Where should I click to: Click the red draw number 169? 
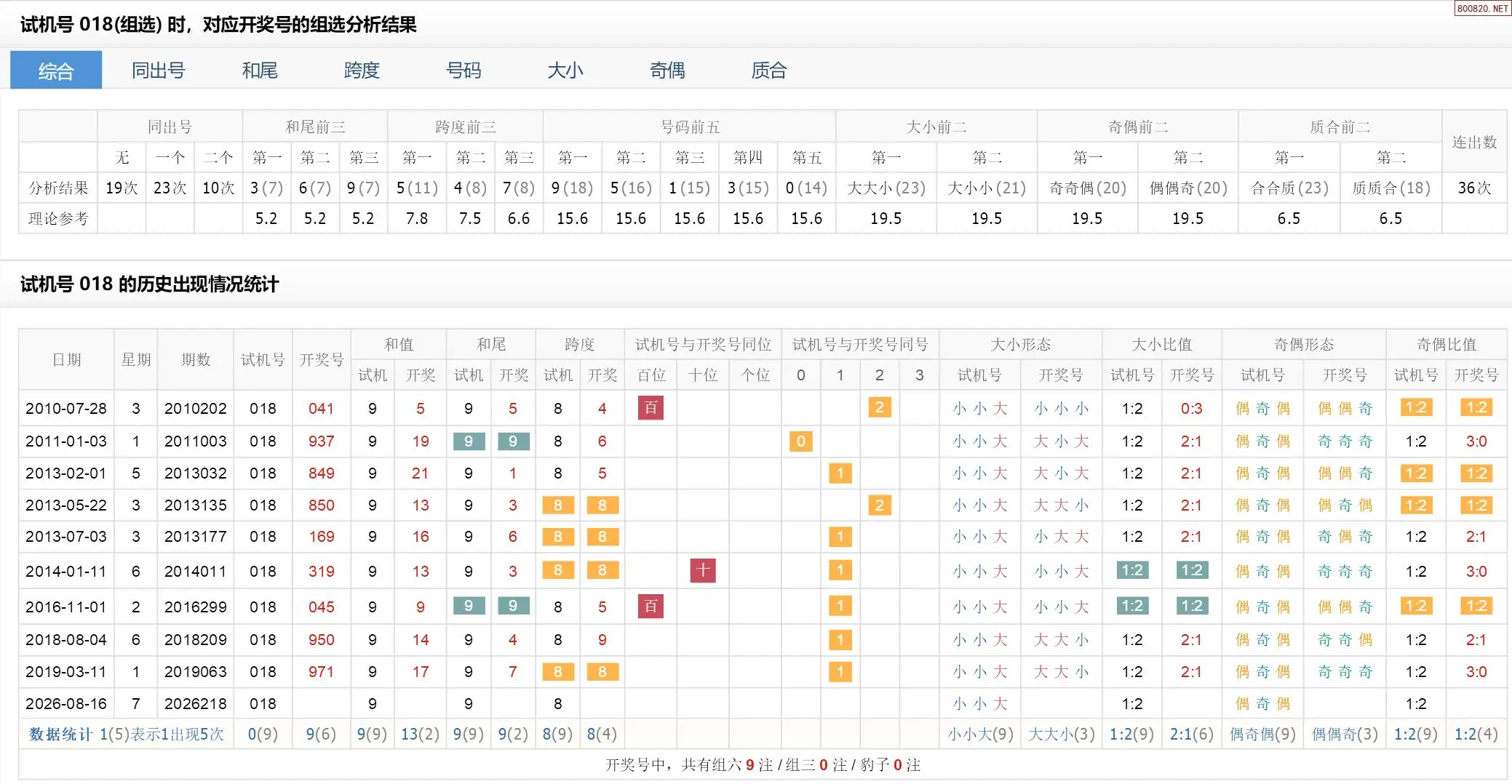321,537
